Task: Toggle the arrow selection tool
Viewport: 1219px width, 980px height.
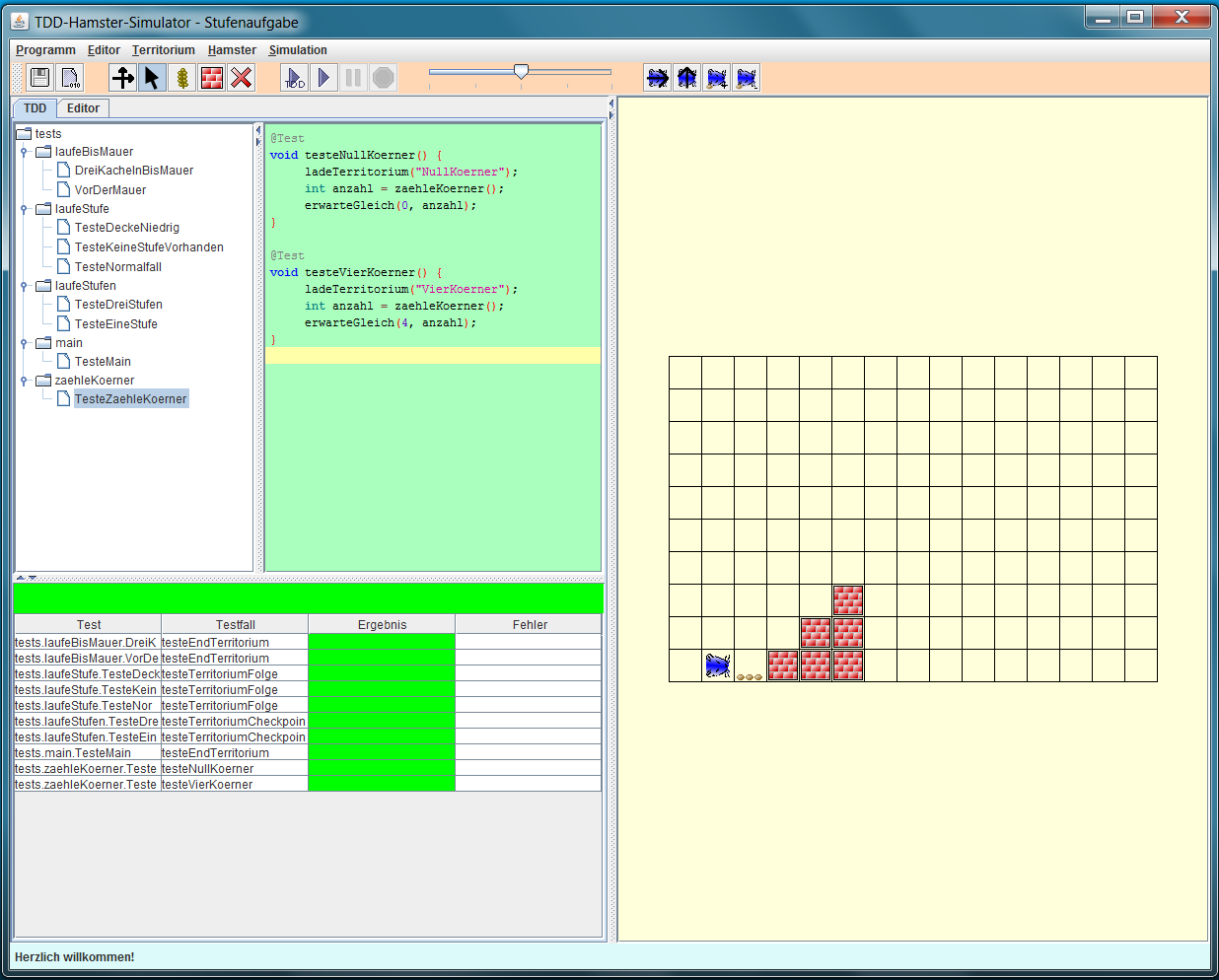Action: (x=152, y=78)
